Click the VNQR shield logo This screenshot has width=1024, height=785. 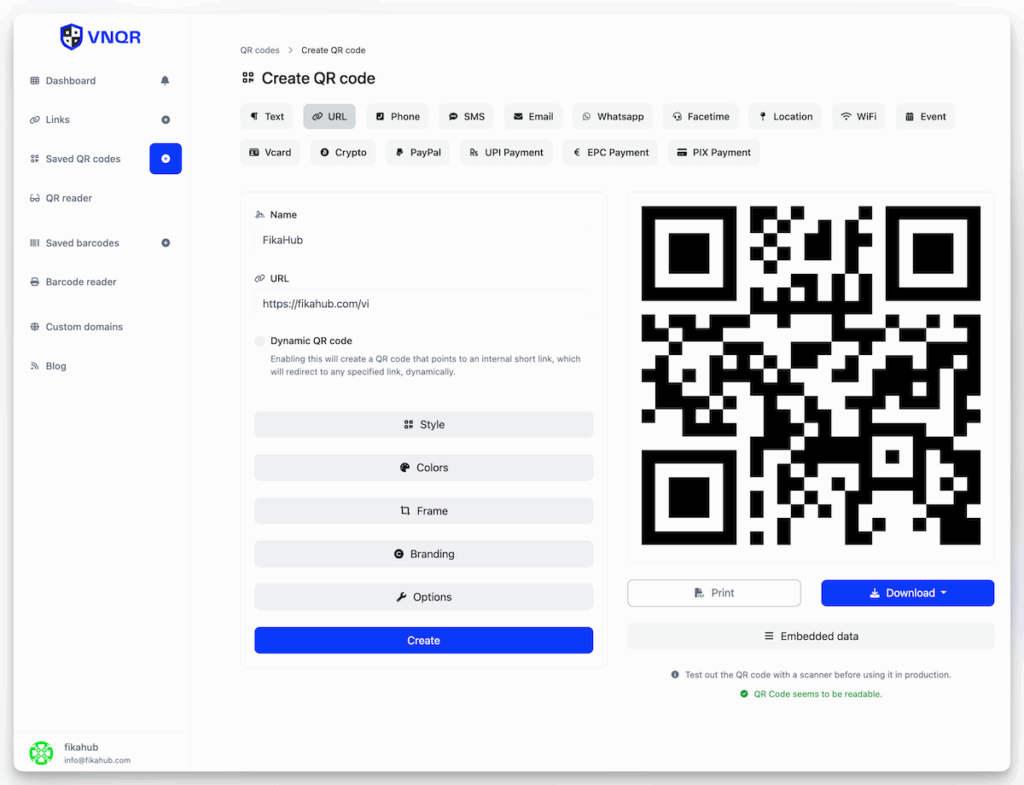click(71, 37)
